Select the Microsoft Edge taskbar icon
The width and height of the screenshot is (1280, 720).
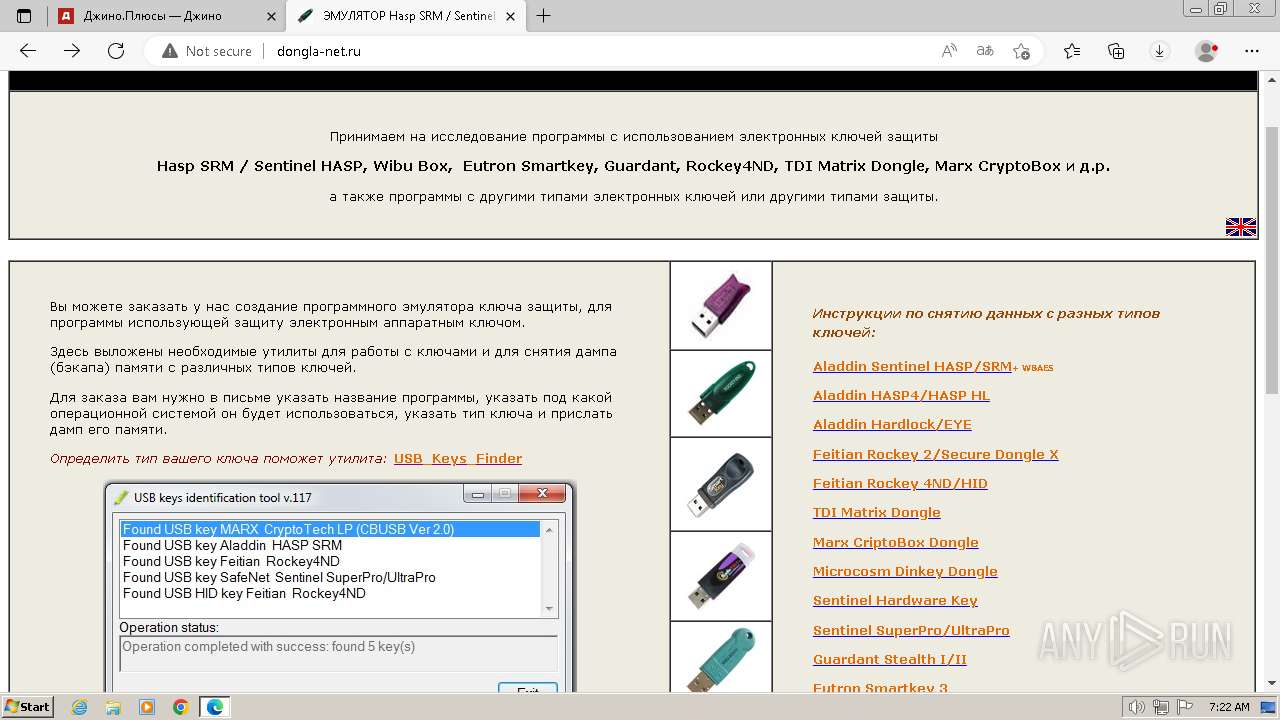[215, 707]
